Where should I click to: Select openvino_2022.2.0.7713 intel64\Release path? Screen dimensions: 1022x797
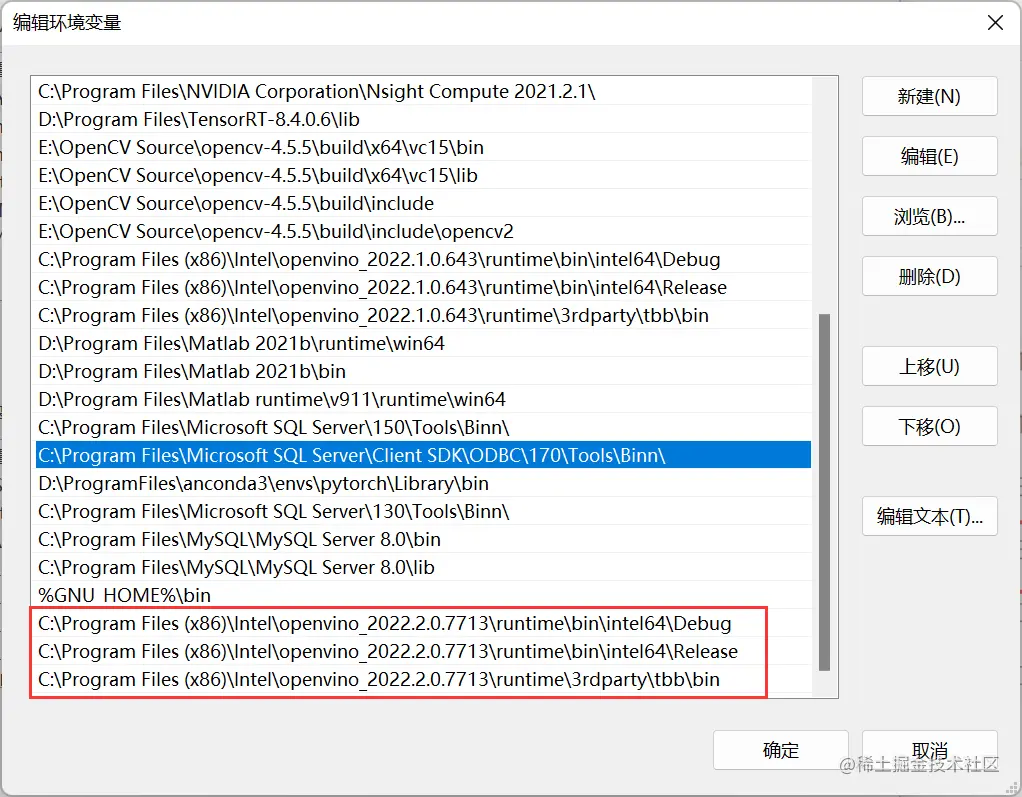(x=424, y=652)
